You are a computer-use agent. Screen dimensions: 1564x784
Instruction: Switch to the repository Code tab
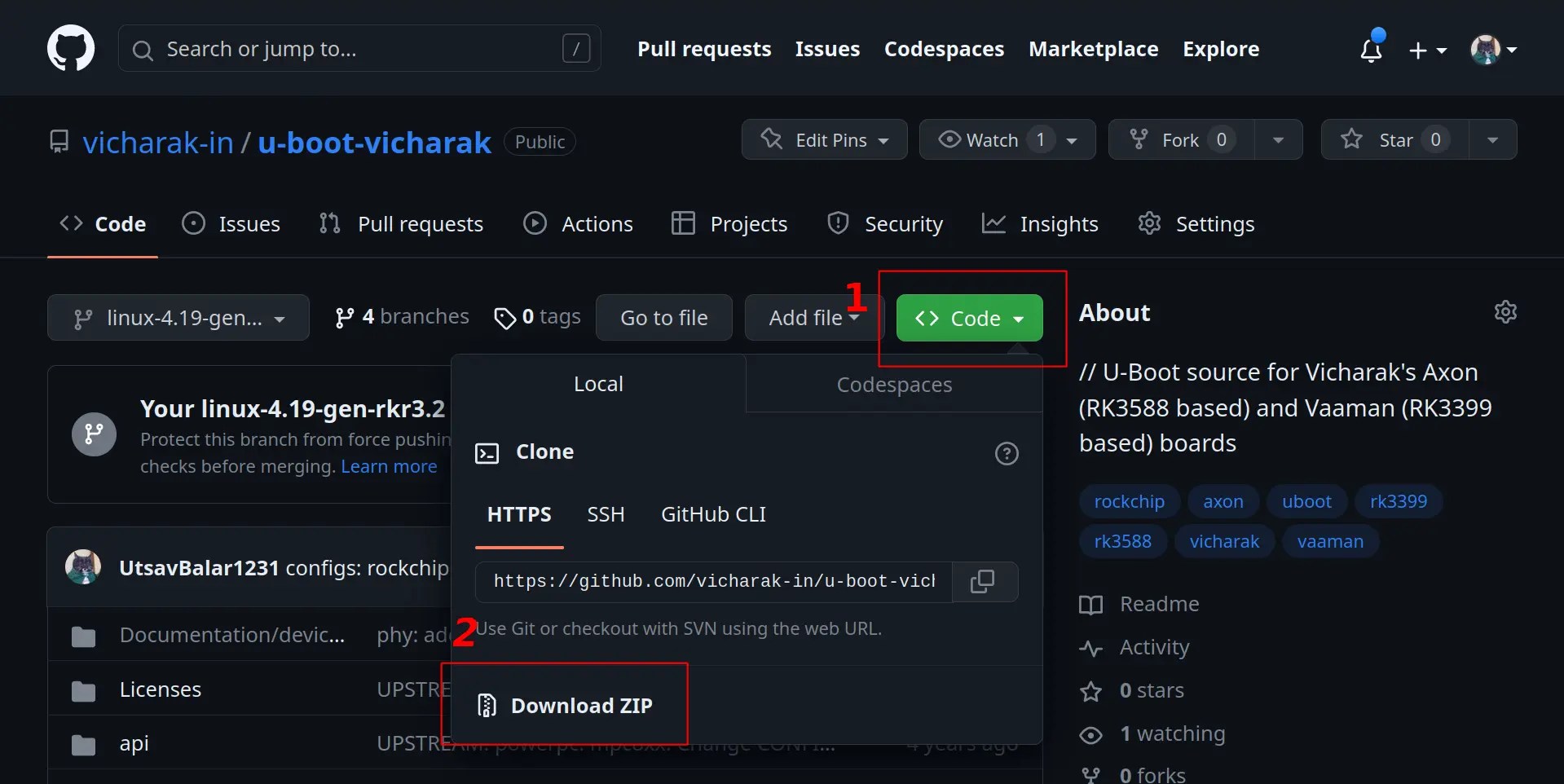(103, 224)
